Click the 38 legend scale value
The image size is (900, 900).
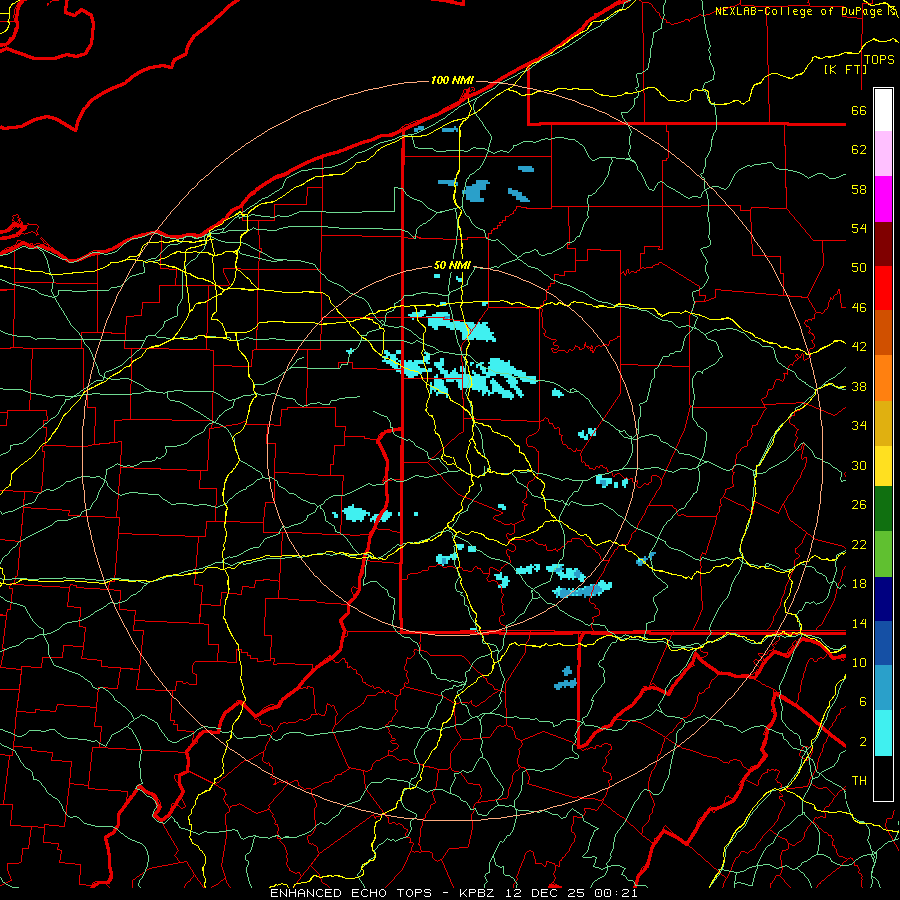(859, 386)
